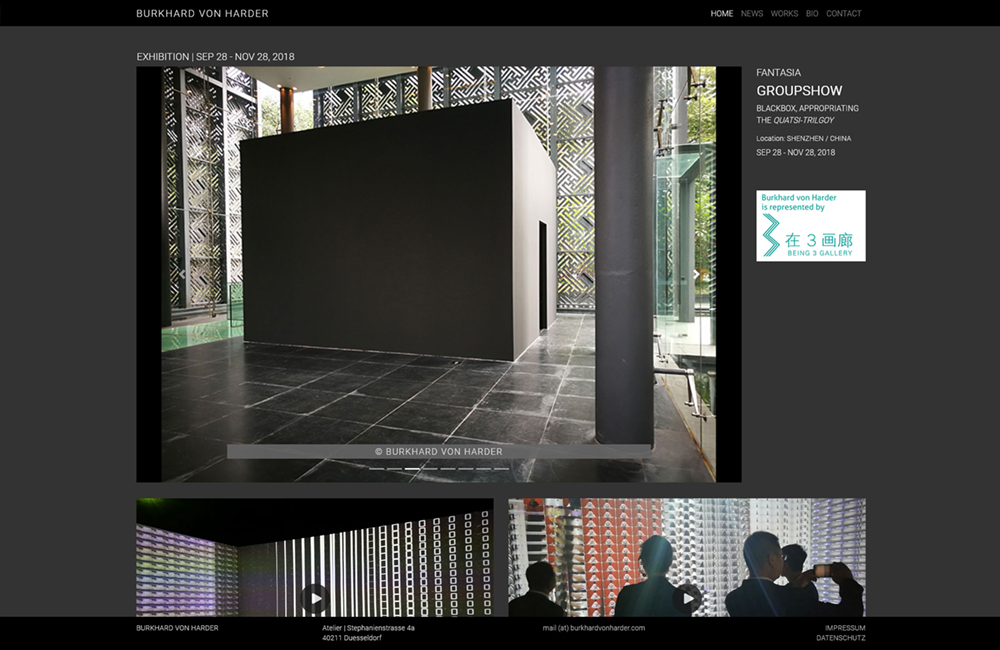Click the Burkhard von Harder name in footer
Viewport: 1000px width, 650px height.
[x=177, y=628]
